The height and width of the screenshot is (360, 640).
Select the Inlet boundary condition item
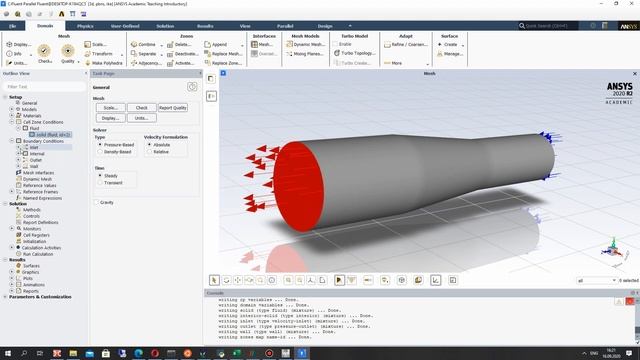tap(34, 147)
